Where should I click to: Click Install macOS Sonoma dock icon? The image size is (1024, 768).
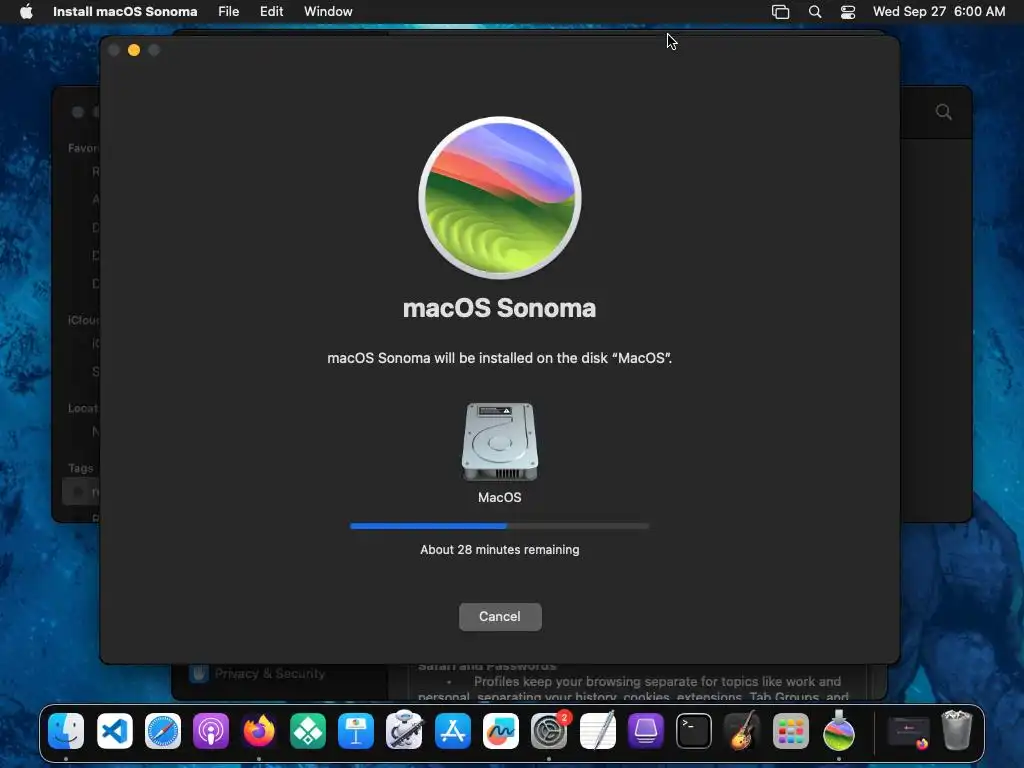click(x=839, y=731)
